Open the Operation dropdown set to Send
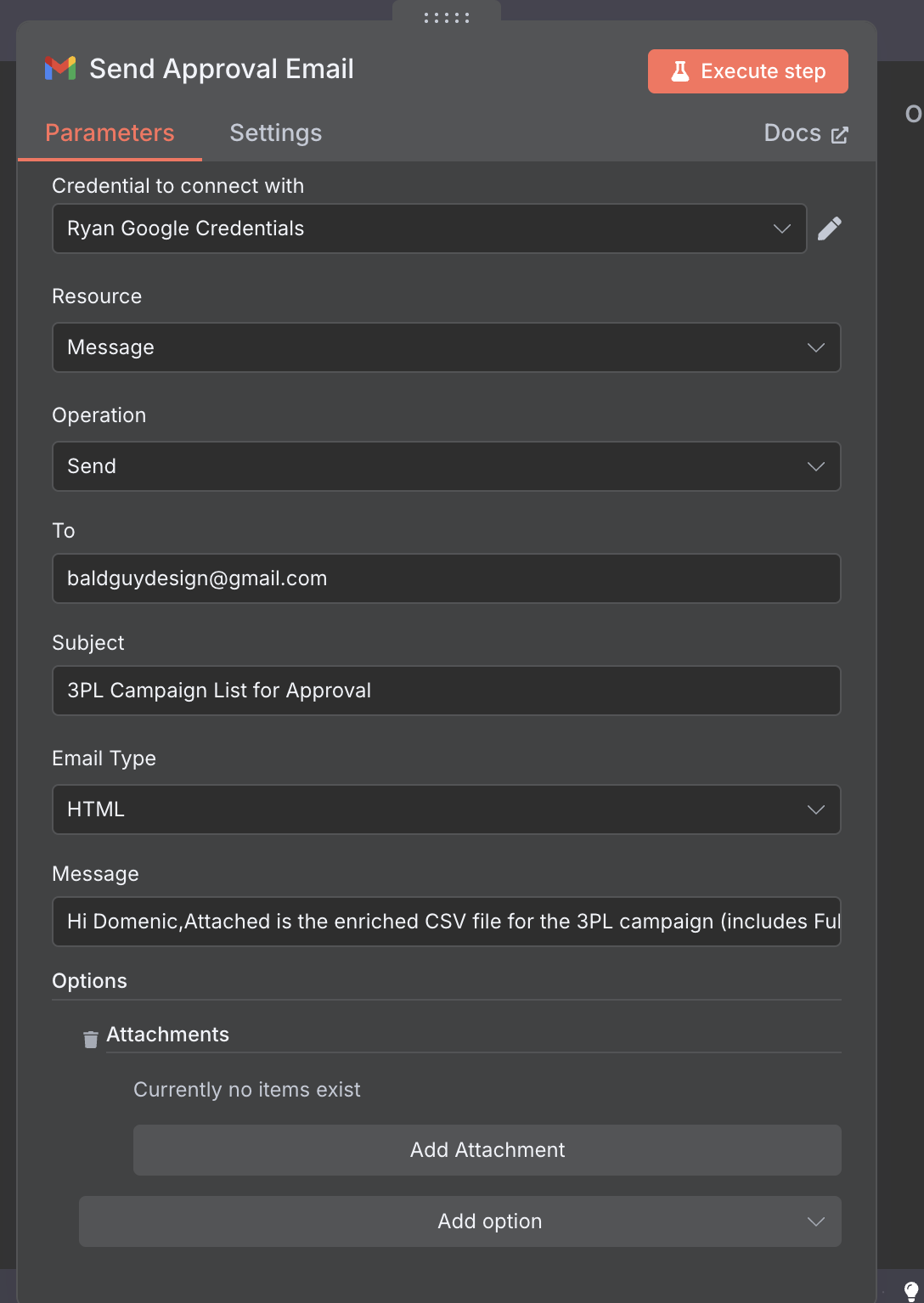 point(447,466)
